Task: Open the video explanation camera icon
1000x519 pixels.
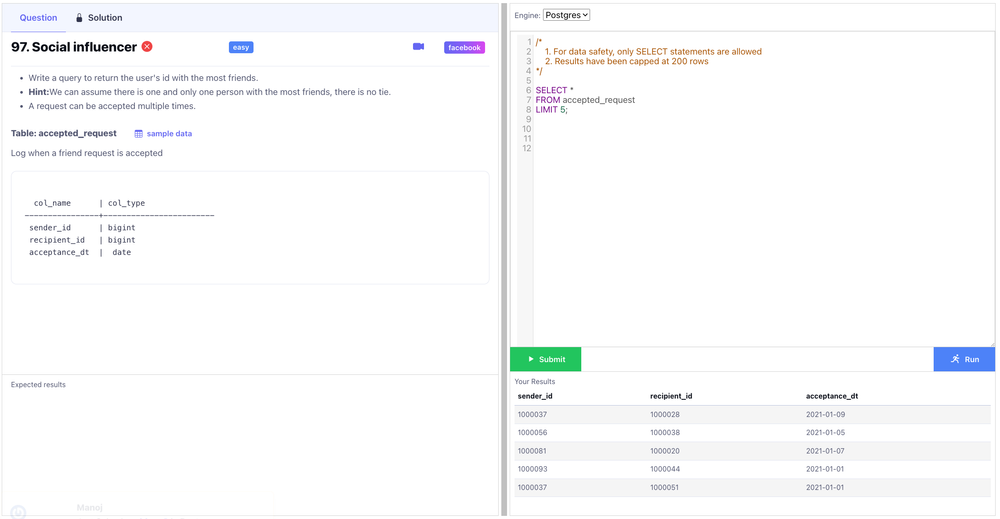Action: [x=418, y=47]
